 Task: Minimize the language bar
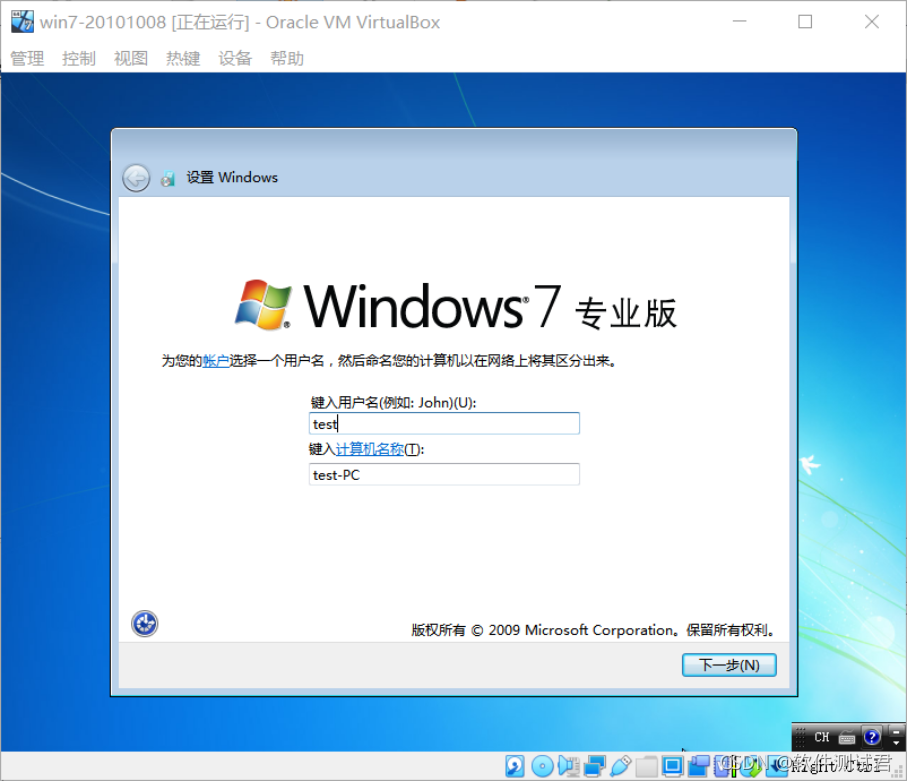(896, 732)
